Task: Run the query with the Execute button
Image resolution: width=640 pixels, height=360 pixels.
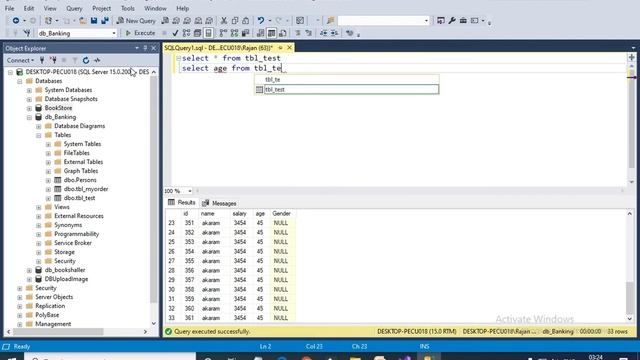Action: 140,33
